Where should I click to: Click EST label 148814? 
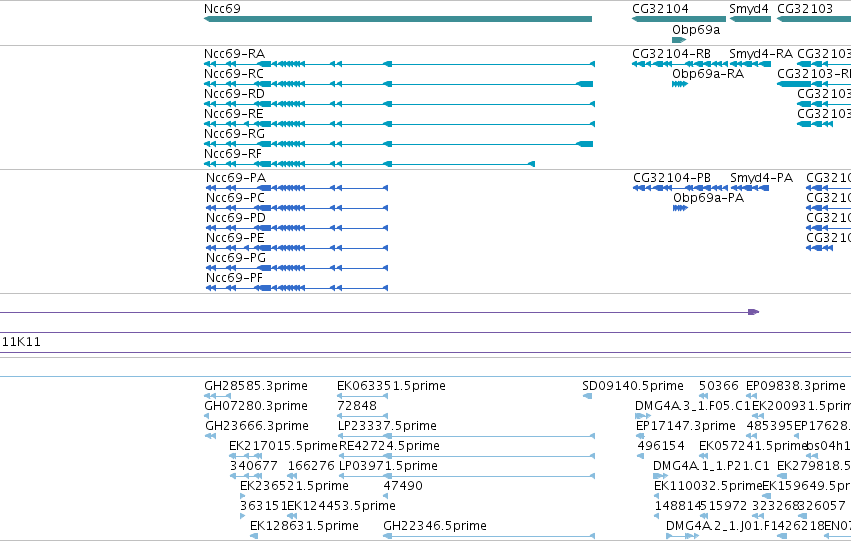(678, 506)
